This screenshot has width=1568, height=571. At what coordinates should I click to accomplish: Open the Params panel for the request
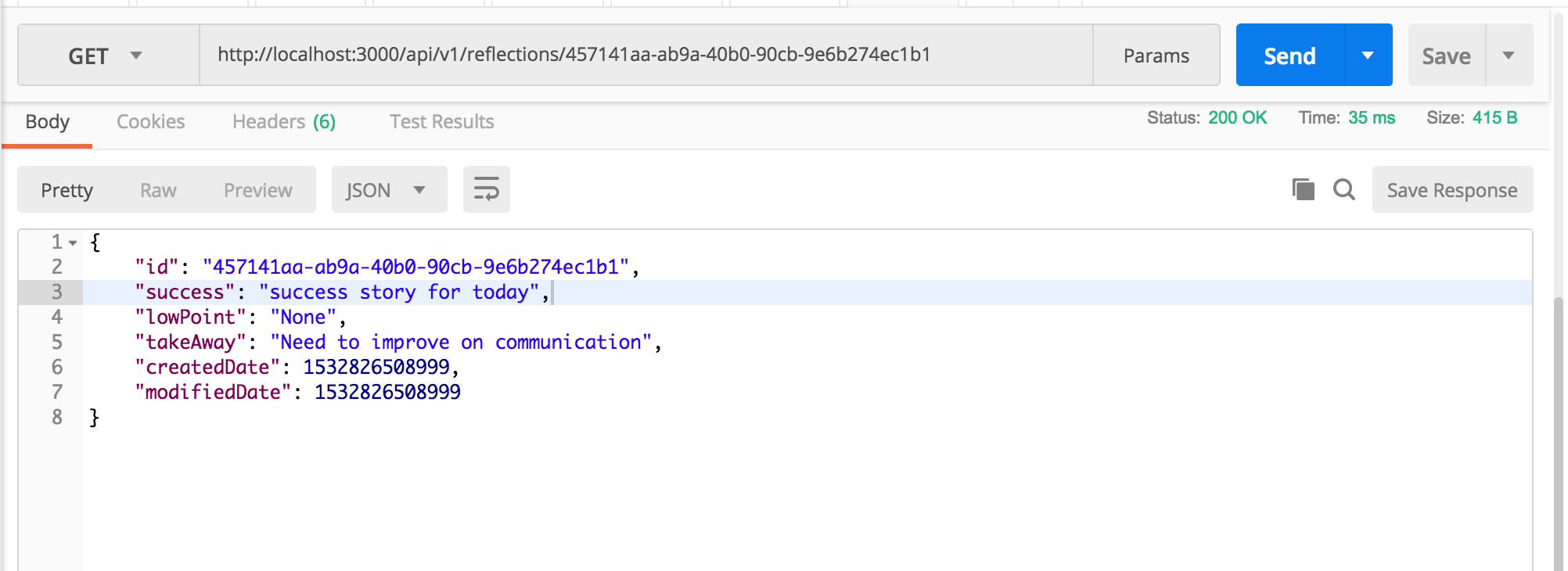1156,55
